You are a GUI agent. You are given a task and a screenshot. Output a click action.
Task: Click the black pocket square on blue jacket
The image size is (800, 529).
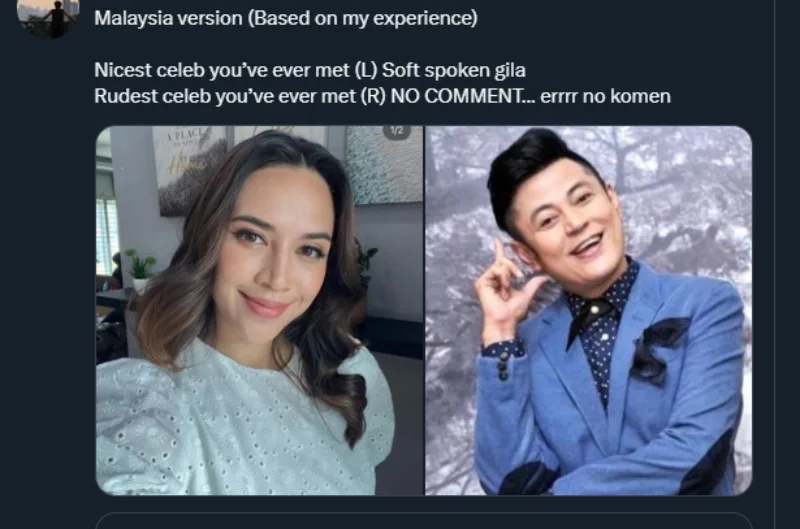pyautogui.click(x=658, y=347)
